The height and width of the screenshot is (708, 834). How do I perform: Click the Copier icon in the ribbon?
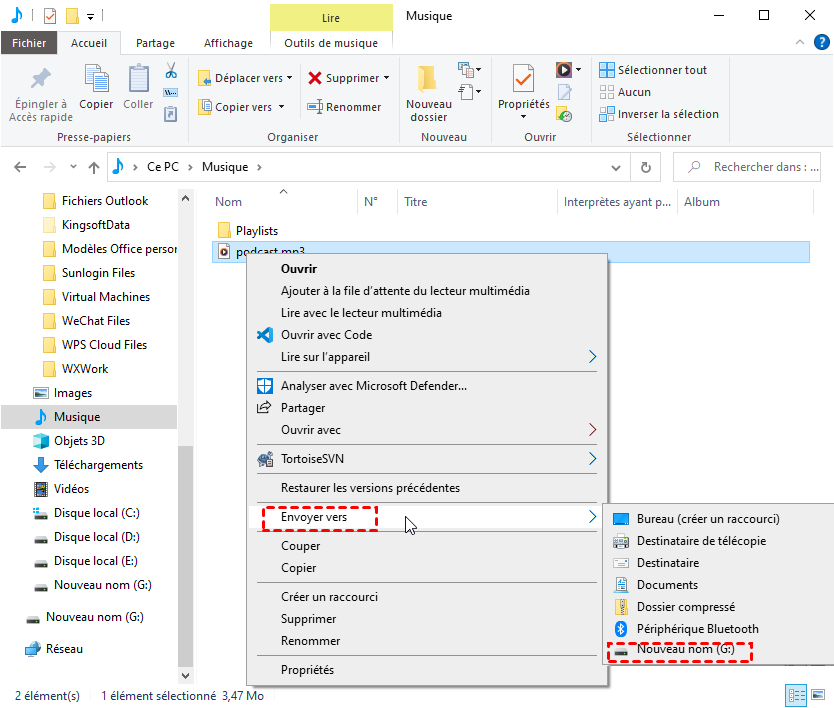click(x=96, y=79)
